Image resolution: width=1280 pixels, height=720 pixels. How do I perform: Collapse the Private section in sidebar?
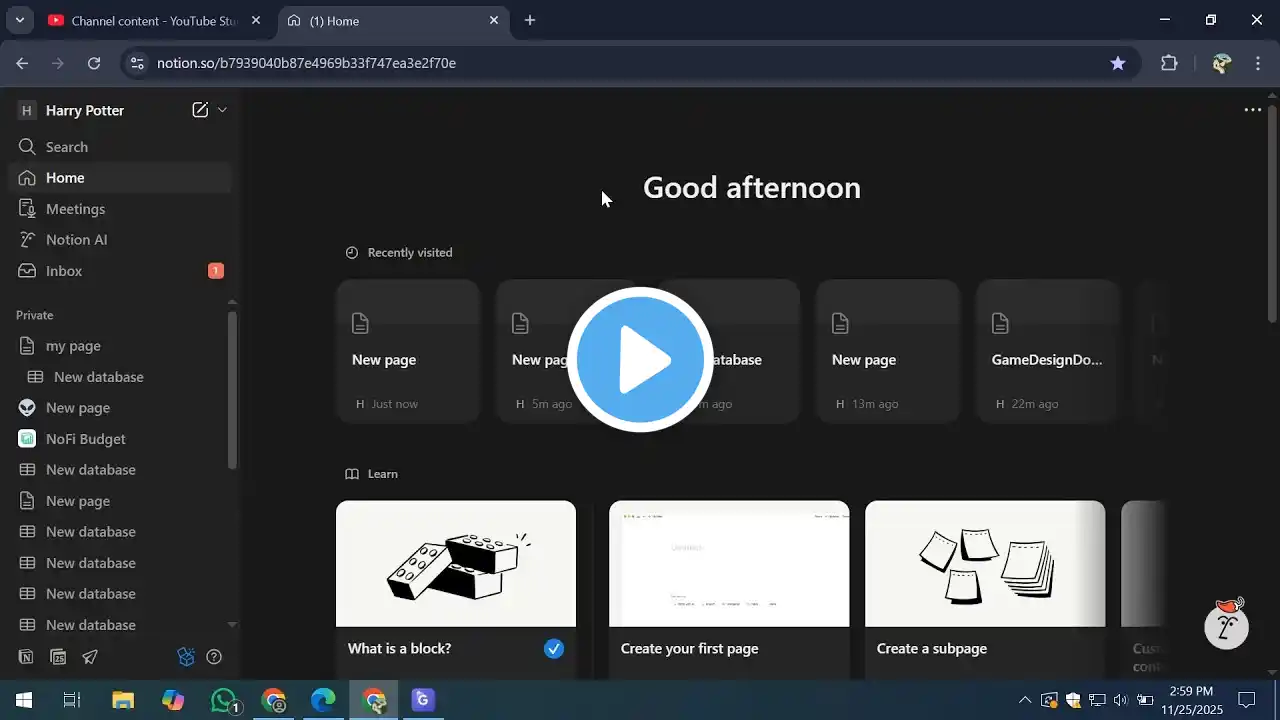coord(35,315)
